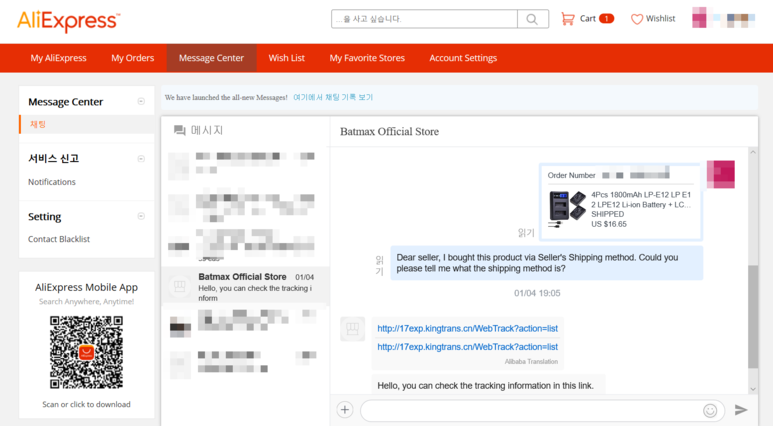Image resolution: width=773 pixels, height=426 pixels.
Task: Click the AliExpress app QR code
Action: [86, 352]
